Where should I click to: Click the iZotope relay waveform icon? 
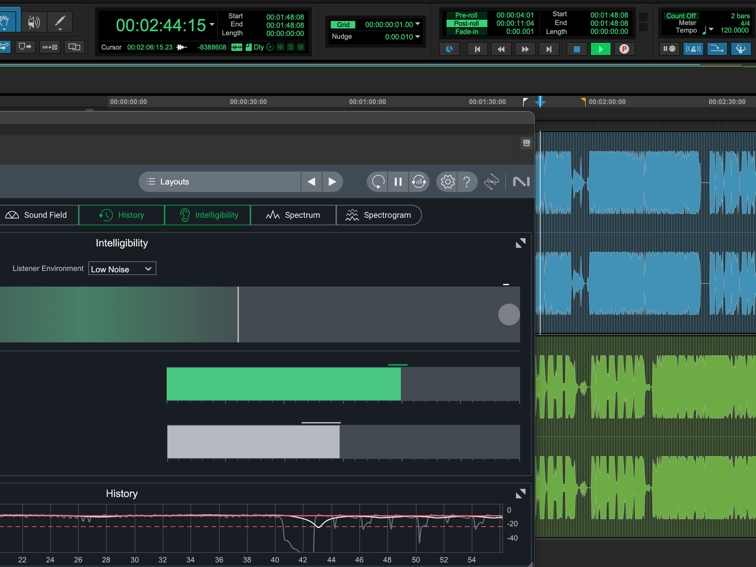coord(491,182)
